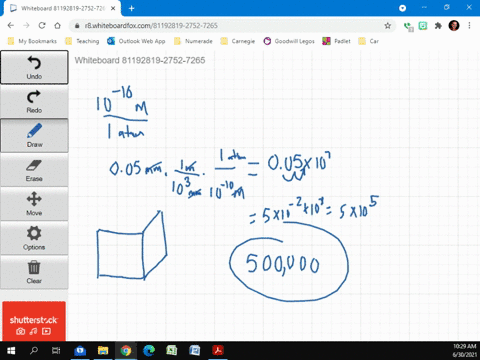Open File Explorer from taskbar

tap(103, 351)
